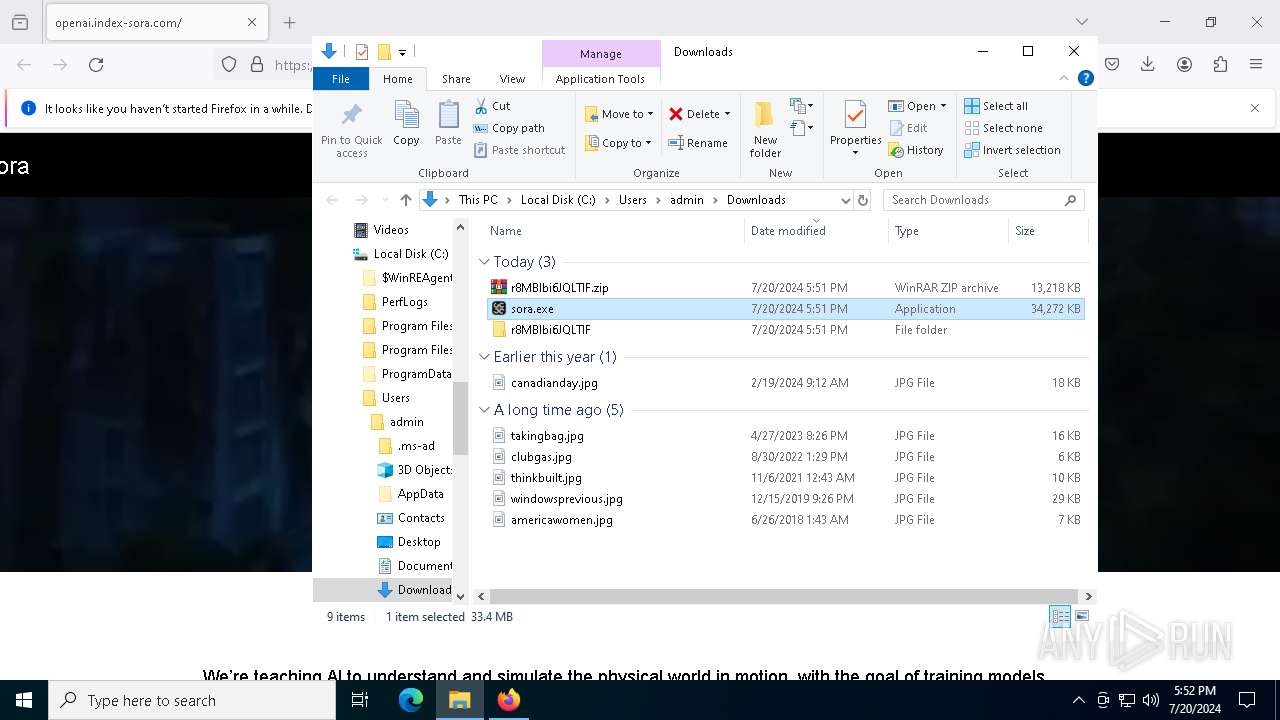Sort files by Size column
This screenshot has height=720, width=1280.
click(x=1046, y=231)
